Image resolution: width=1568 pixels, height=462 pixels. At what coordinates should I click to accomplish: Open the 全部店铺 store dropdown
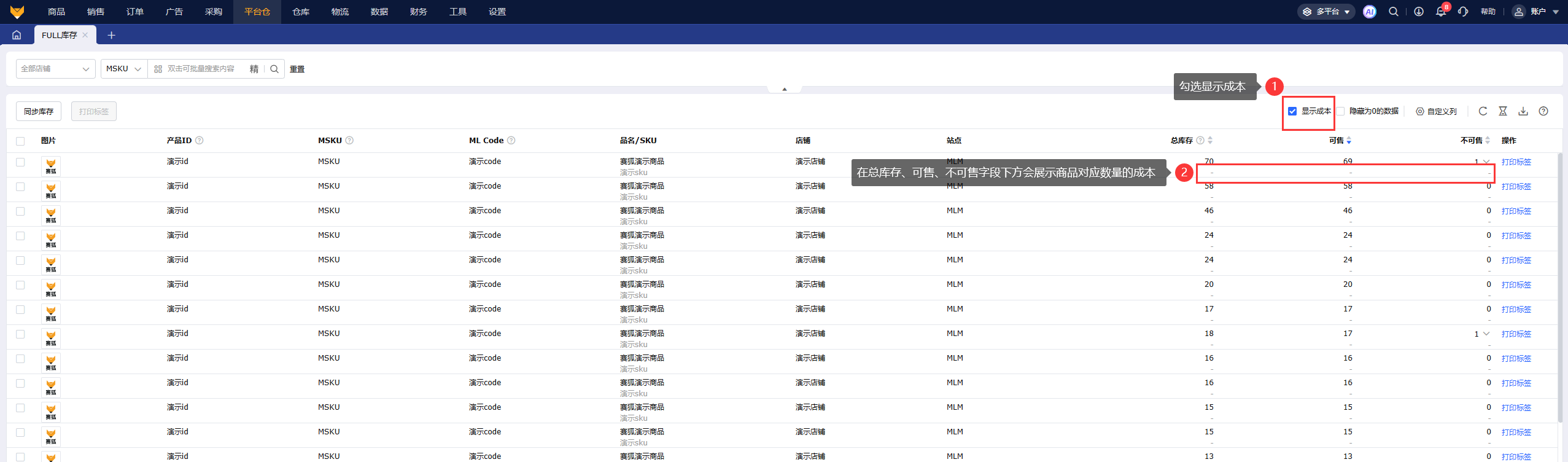click(55, 69)
